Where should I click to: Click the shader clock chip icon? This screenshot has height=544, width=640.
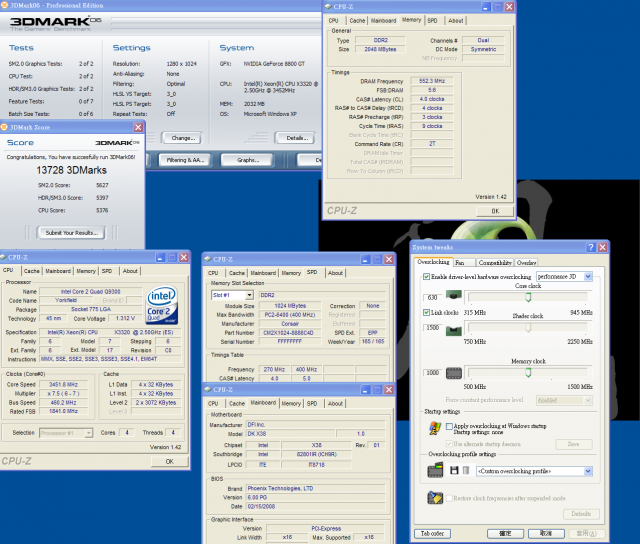[453, 330]
